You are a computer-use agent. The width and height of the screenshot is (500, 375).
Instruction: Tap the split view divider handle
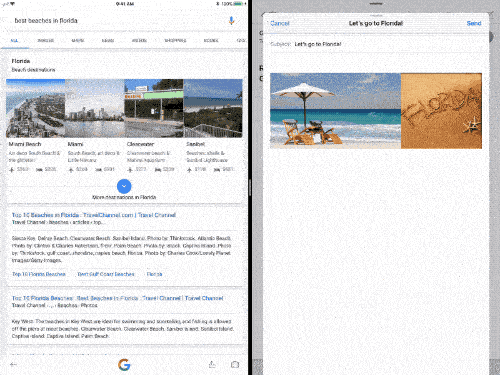tap(250, 187)
